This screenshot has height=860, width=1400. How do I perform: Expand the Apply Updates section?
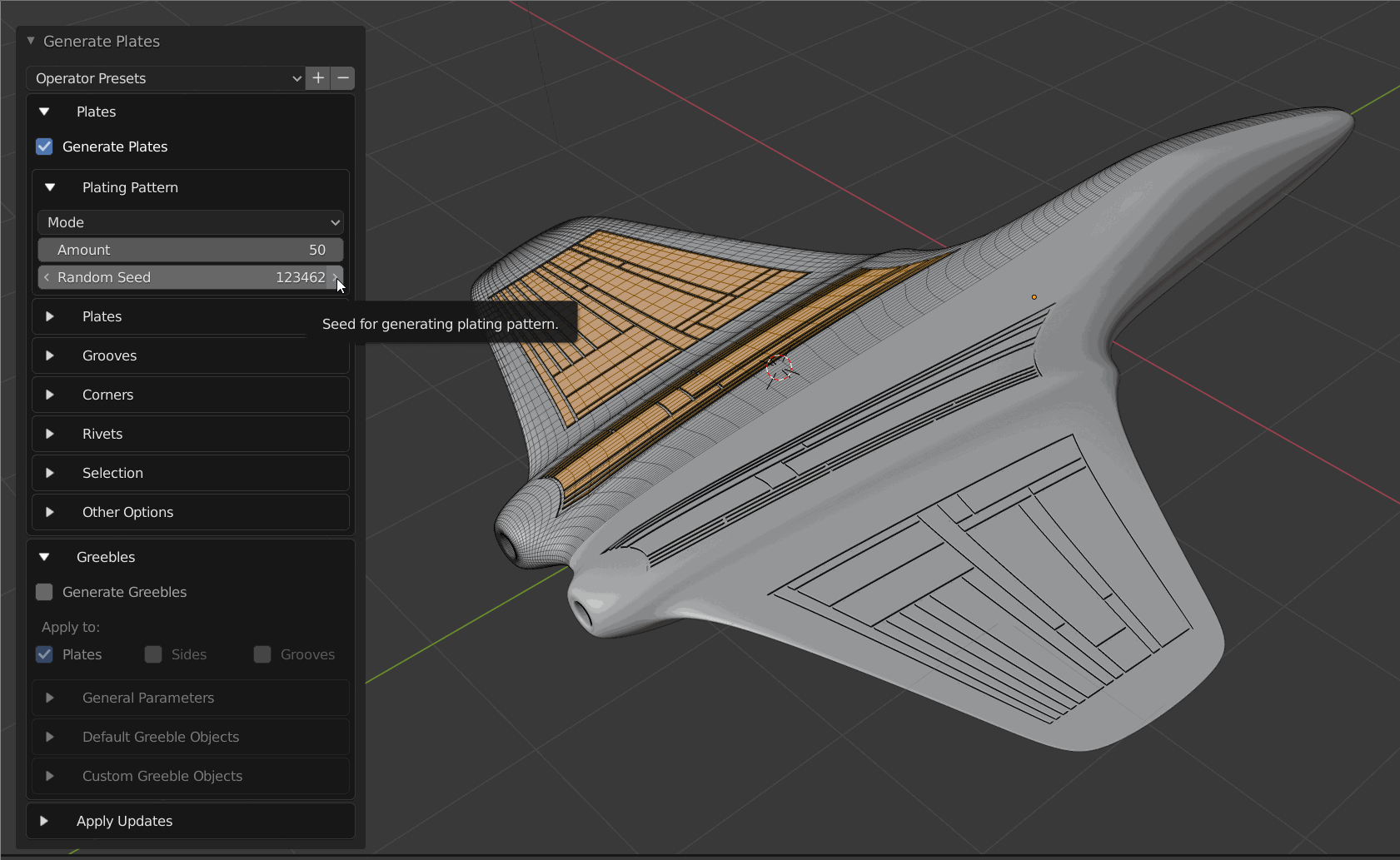click(44, 821)
